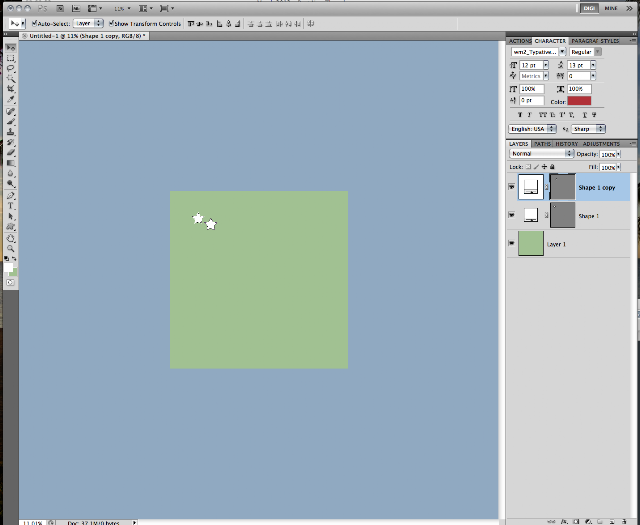The image size is (640, 525).
Task: Select the Blur tool
Action: [x=11, y=174]
